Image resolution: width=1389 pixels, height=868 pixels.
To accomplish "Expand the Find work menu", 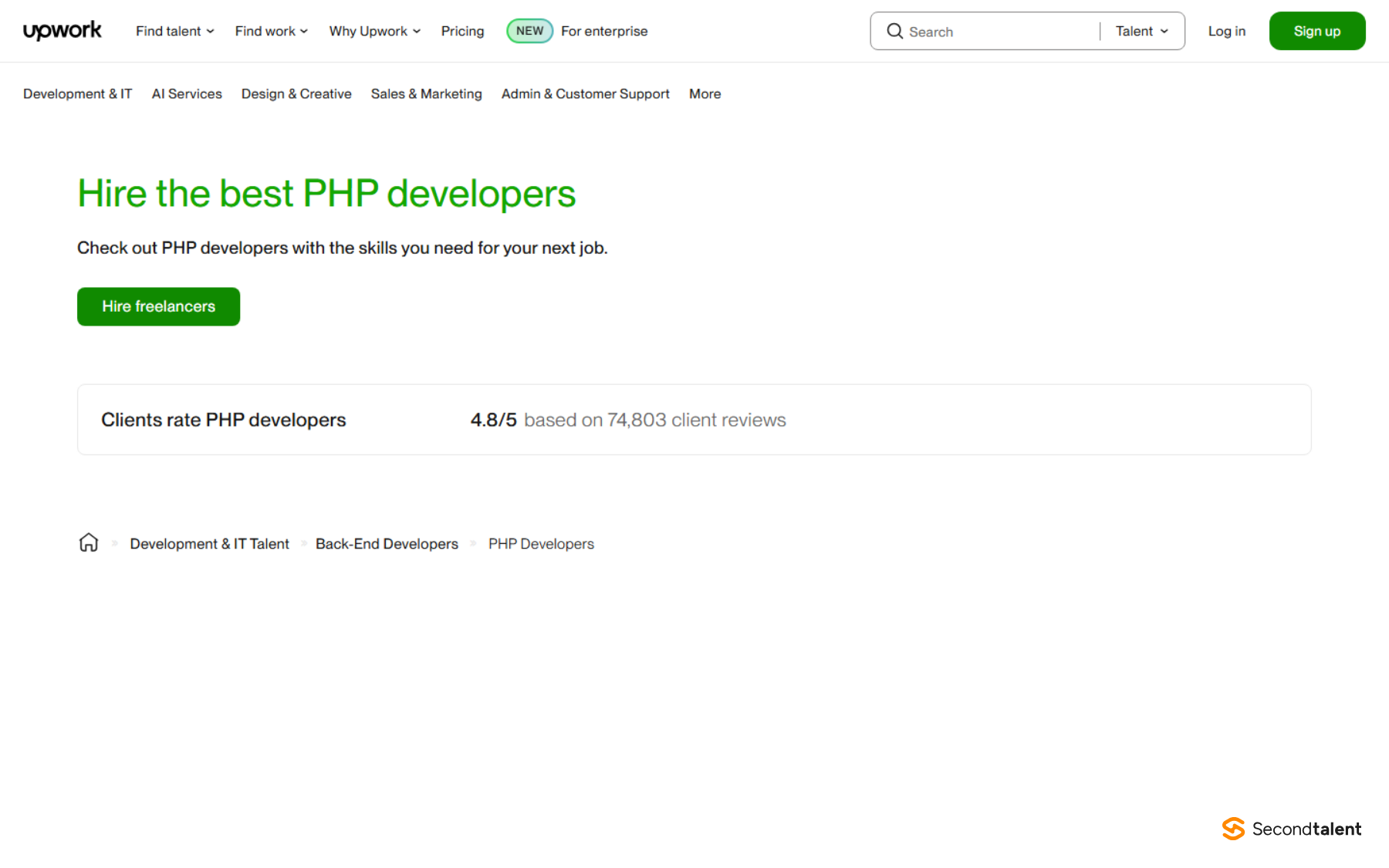I will 272,31.
